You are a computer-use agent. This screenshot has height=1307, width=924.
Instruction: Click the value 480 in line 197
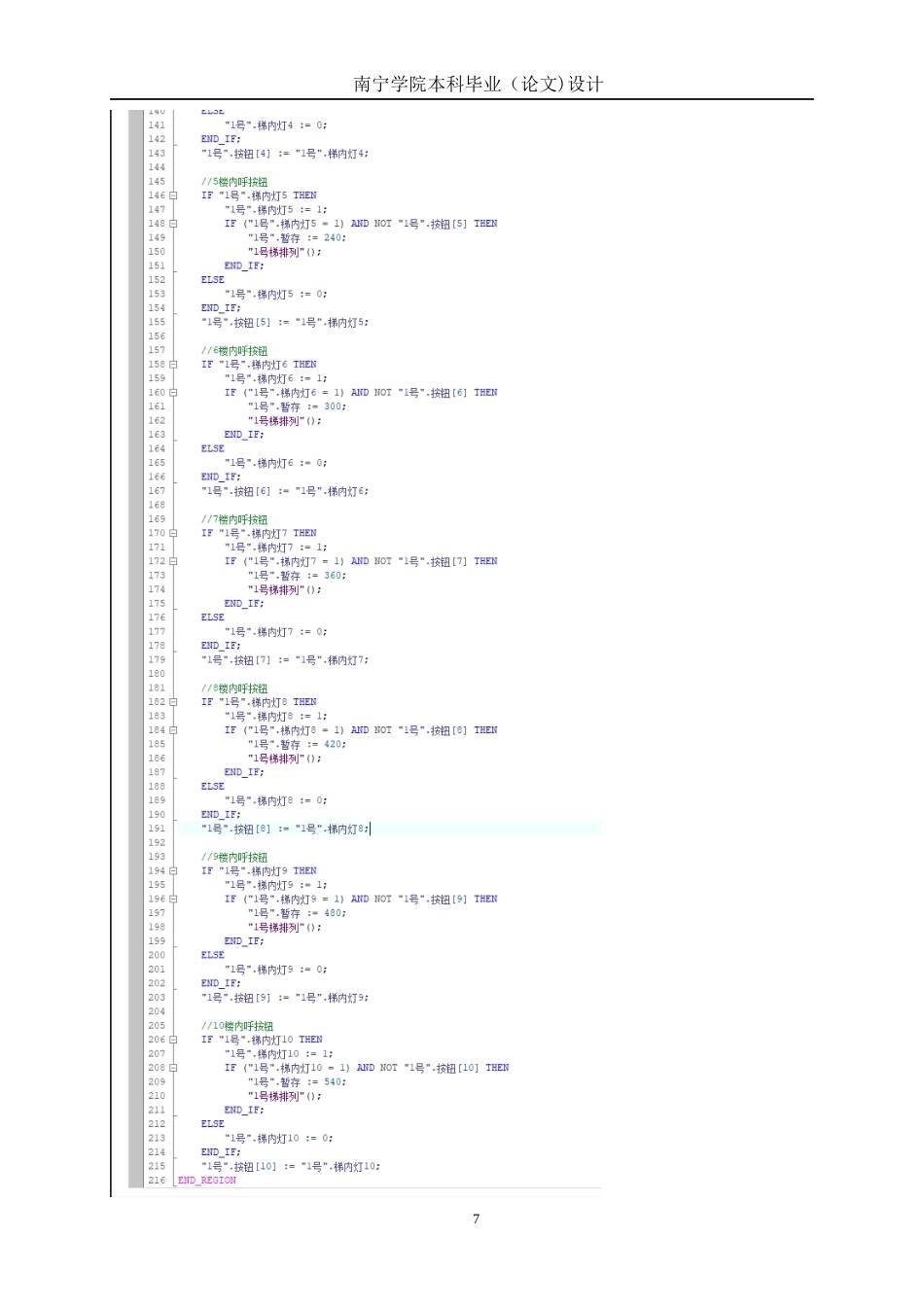[x=333, y=913]
